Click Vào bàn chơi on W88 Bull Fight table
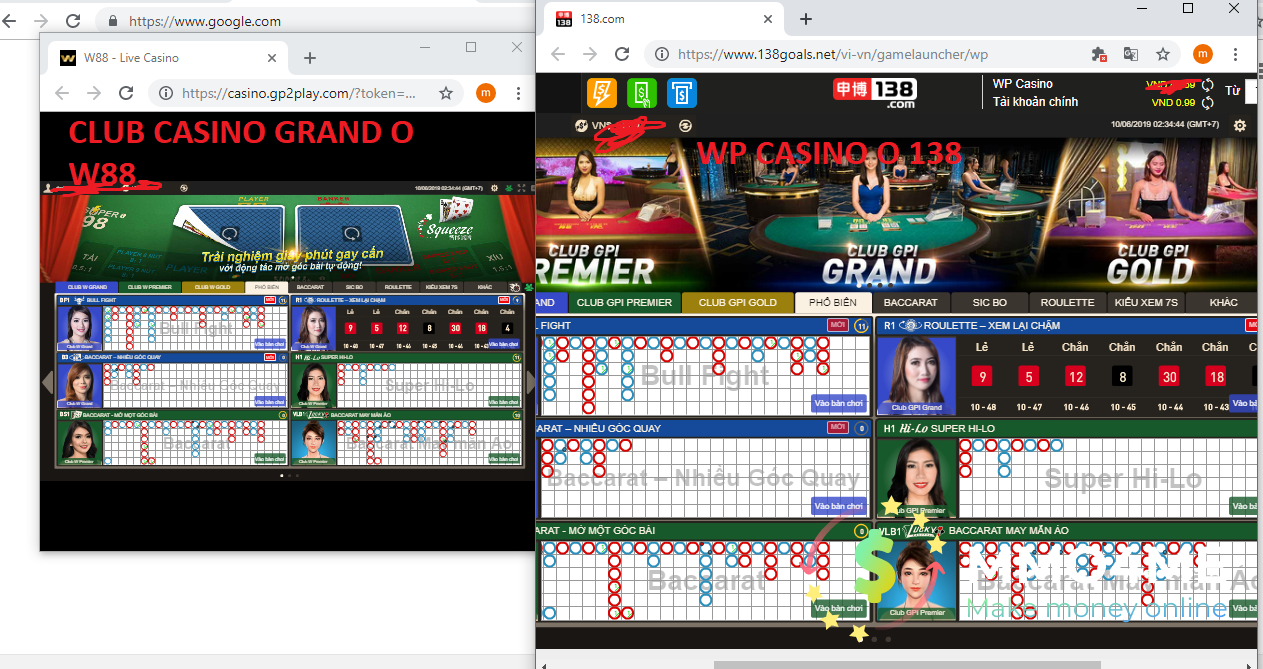Screen dimensions: 1263x669 click(x=270, y=344)
